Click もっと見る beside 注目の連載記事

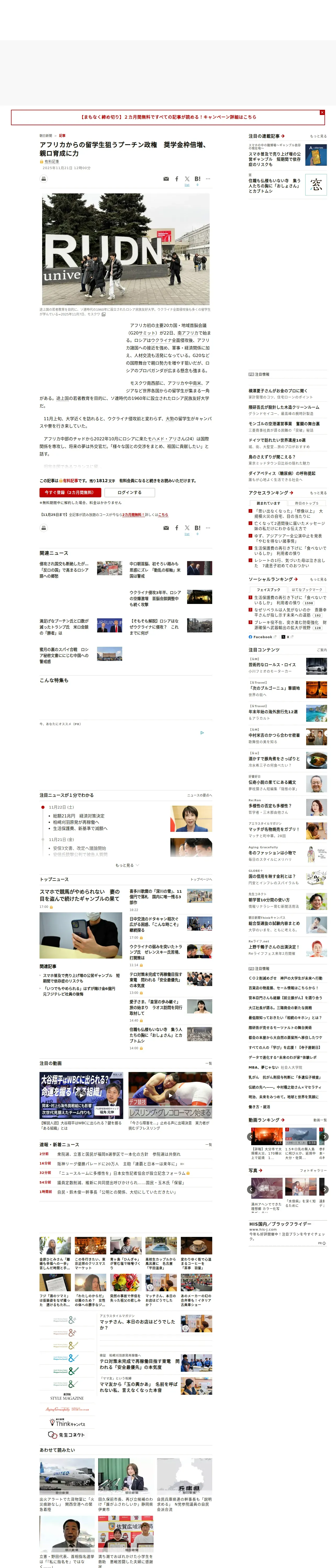[x=318, y=136]
